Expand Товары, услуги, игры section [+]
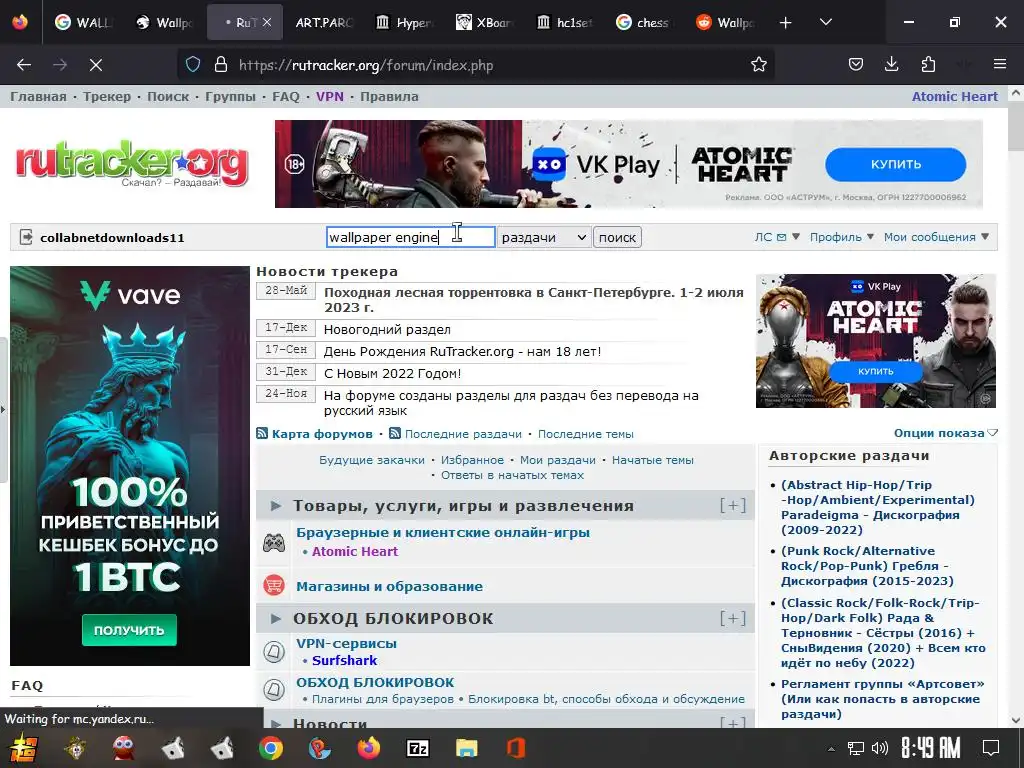Screen dimensions: 1024x768 click(x=733, y=505)
